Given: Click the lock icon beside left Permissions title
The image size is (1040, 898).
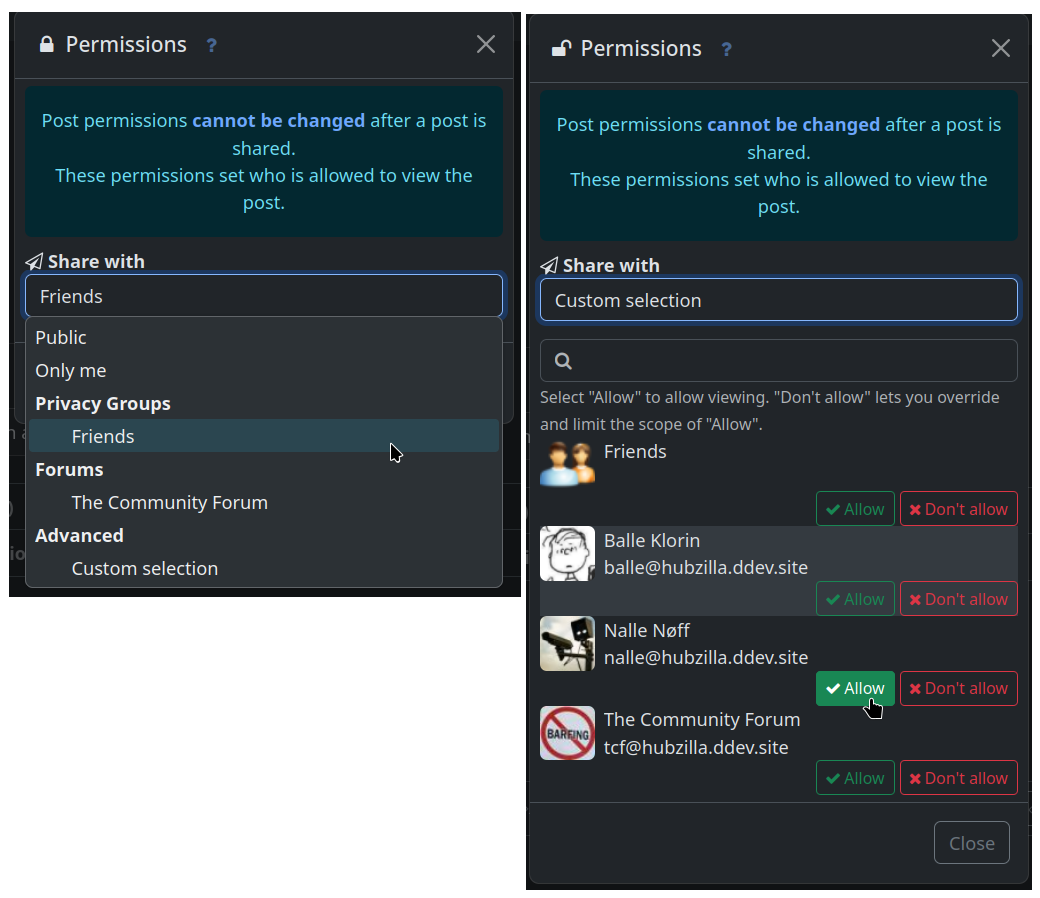Looking at the screenshot, I should (x=45, y=43).
